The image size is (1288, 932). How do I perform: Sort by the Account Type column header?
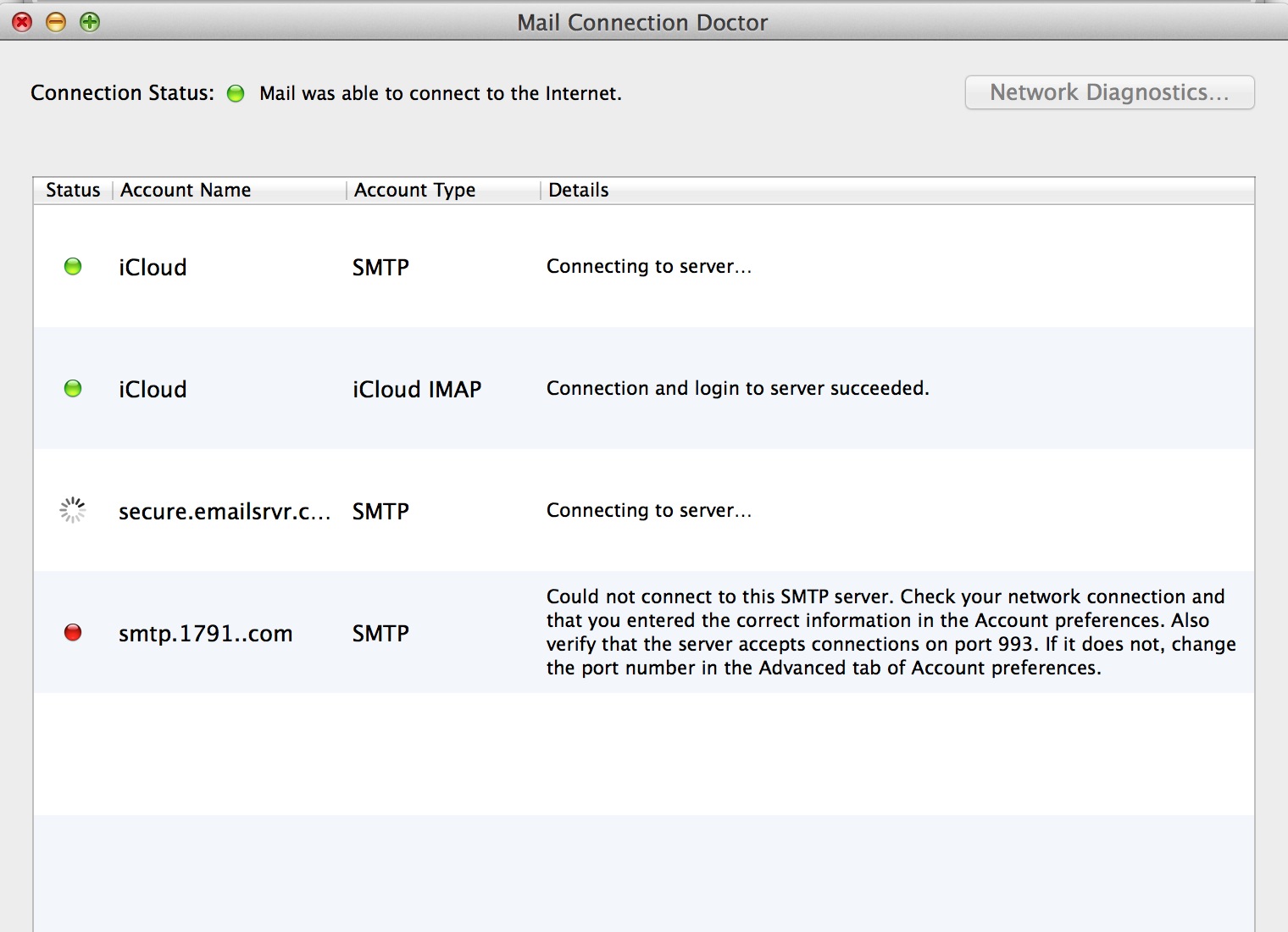click(414, 190)
